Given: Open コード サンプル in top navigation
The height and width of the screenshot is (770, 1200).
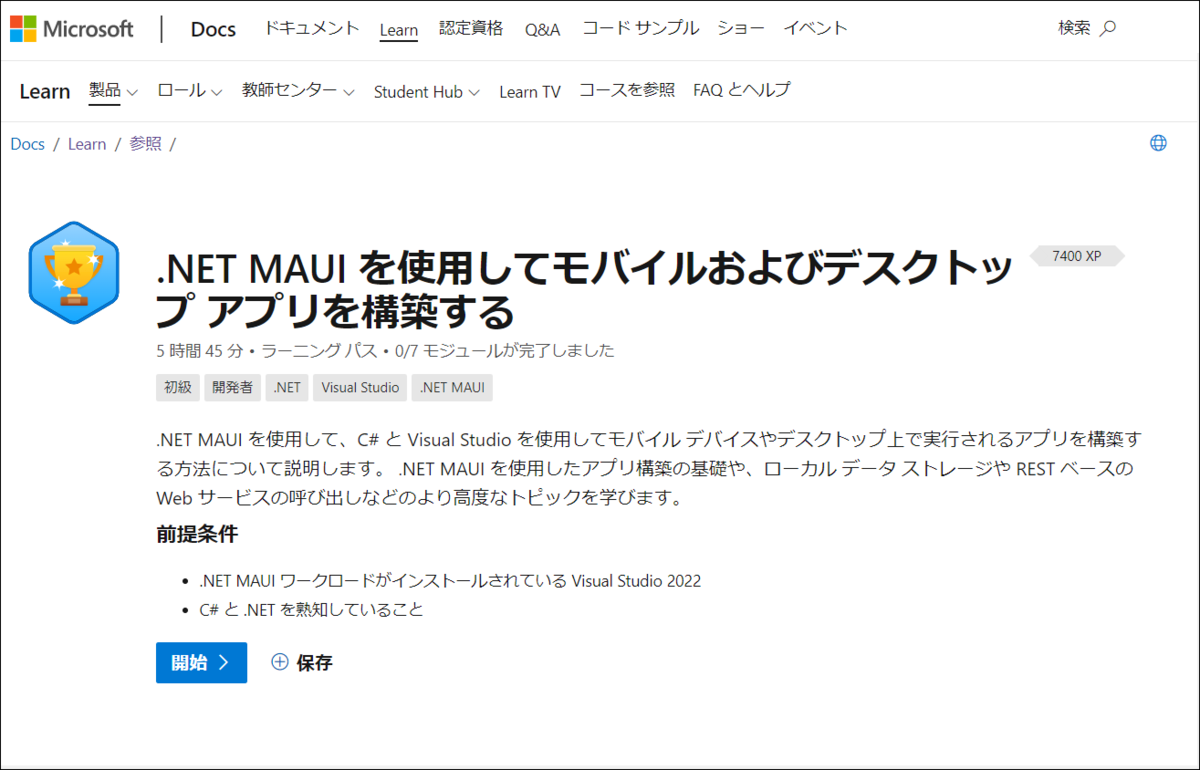Looking at the screenshot, I should pyautogui.click(x=640, y=29).
